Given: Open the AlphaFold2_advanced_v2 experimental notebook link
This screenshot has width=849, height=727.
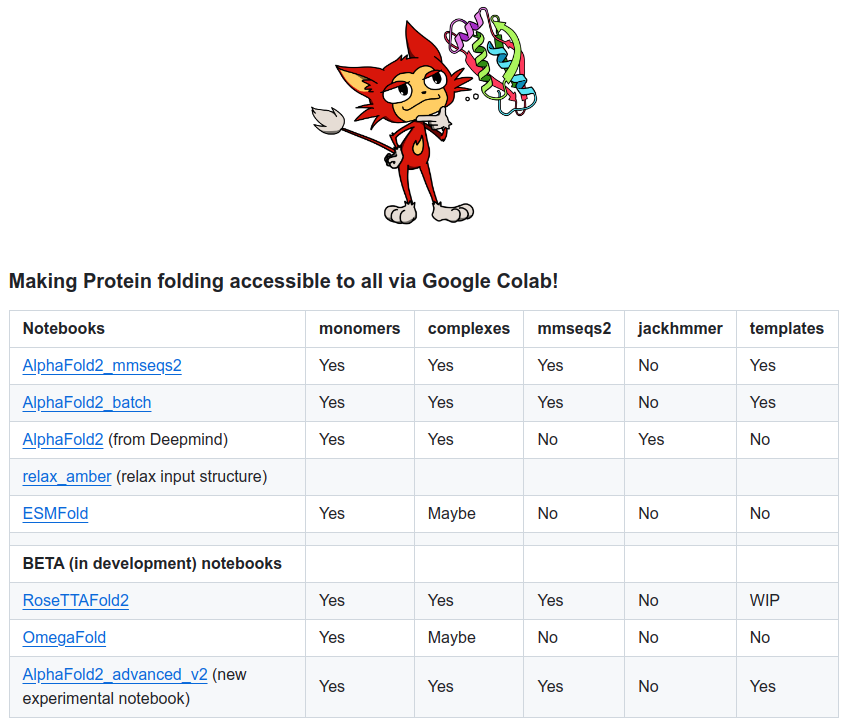Looking at the screenshot, I should [115, 675].
